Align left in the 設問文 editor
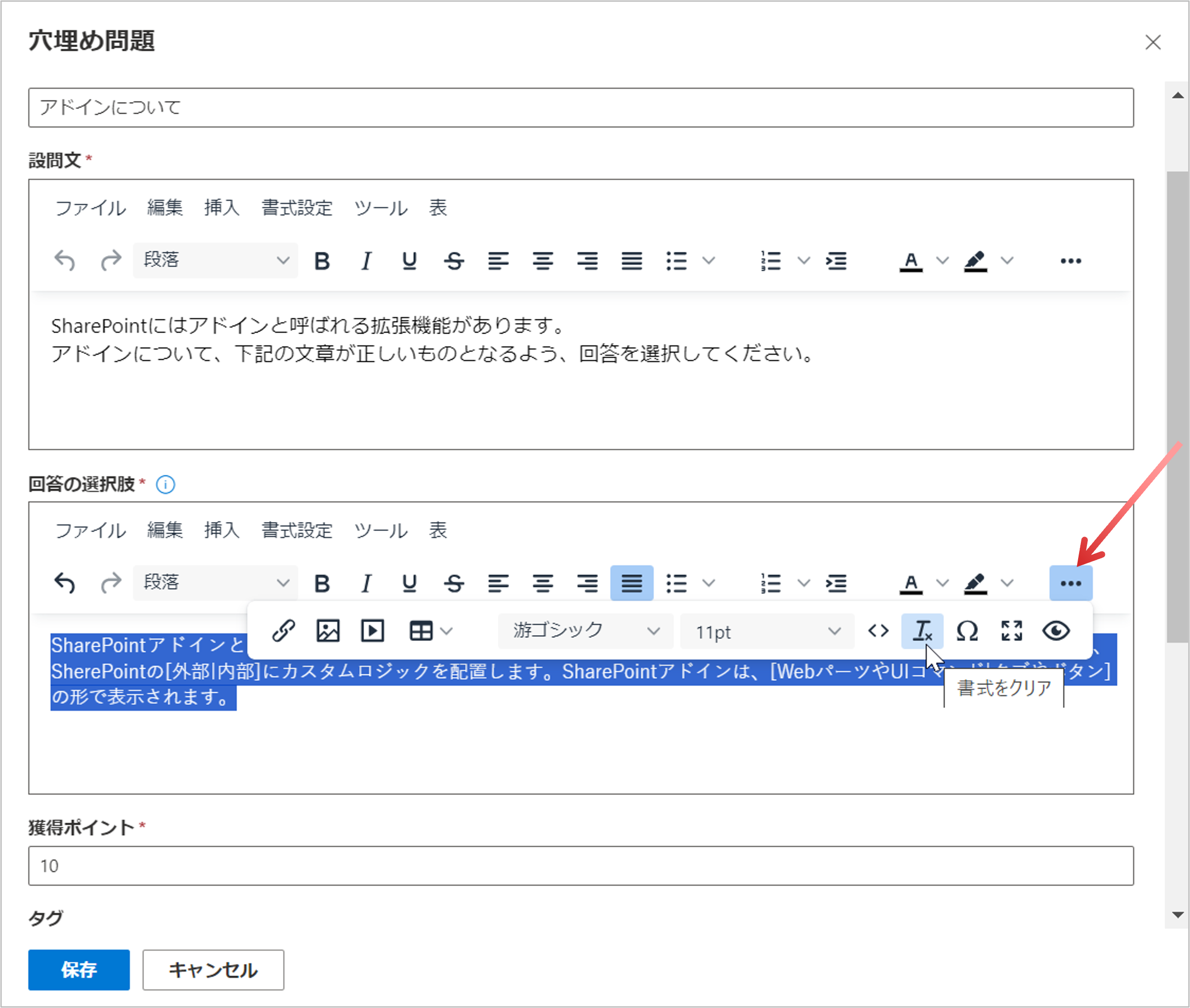Viewport: 1190px width, 1008px height. 498,261
